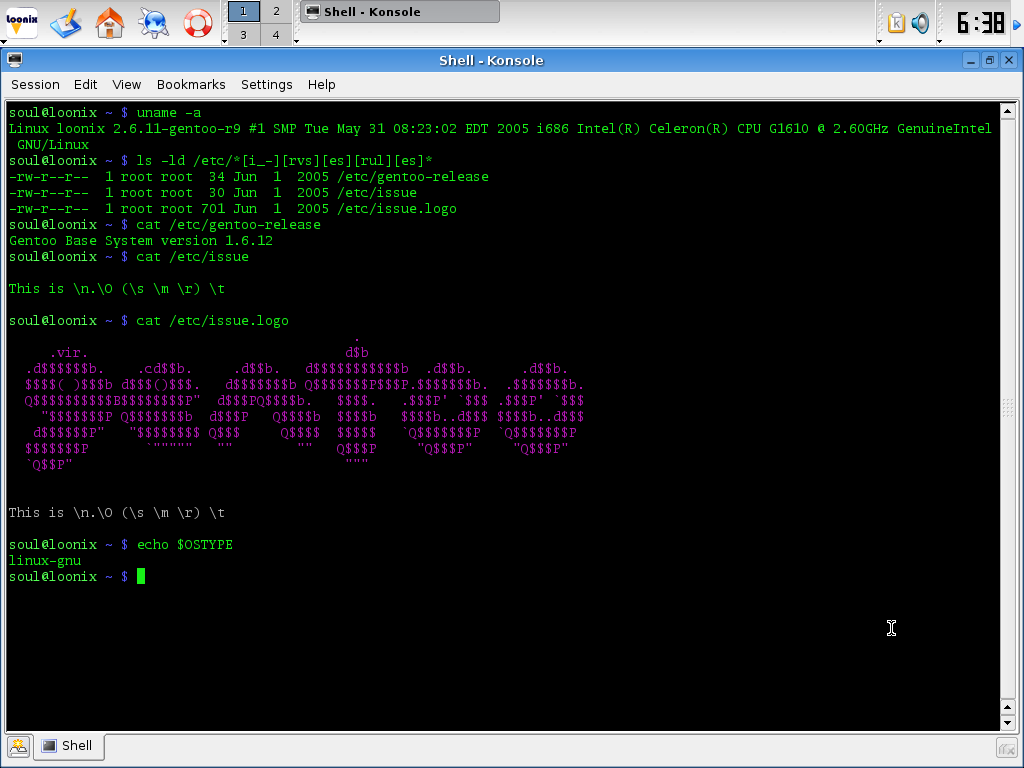Click the applet handle arrow beside the clock

pyautogui.click(x=940, y=41)
